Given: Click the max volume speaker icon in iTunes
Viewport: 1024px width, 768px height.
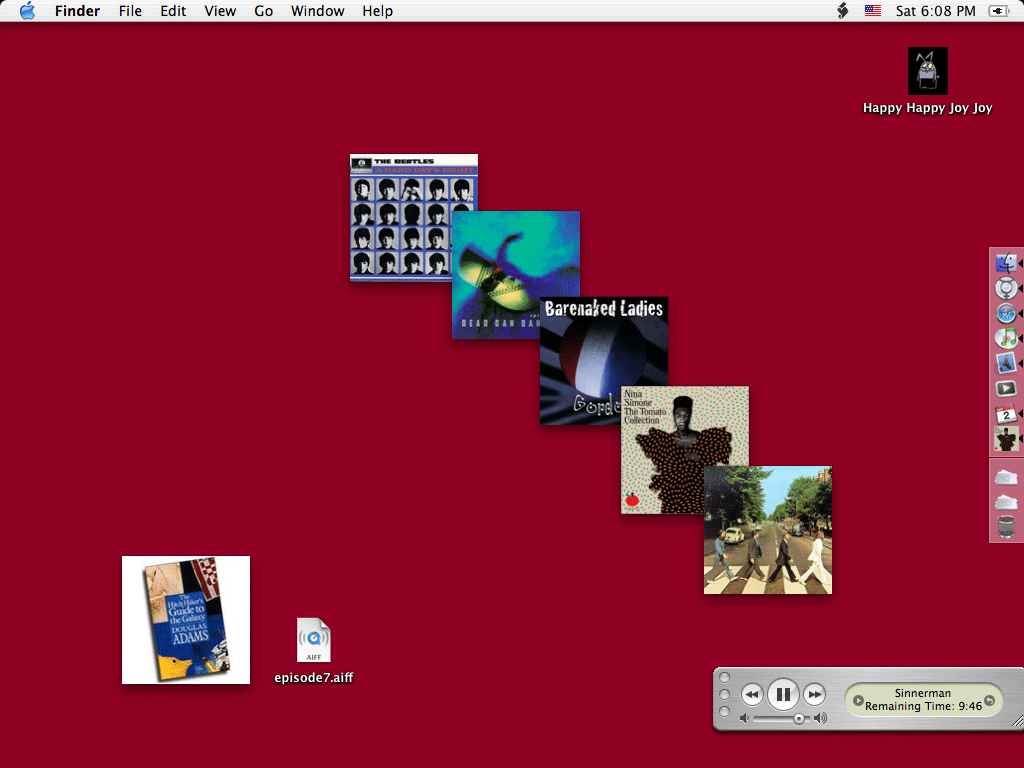Looking at the screenshot, I should coord(820,718).
